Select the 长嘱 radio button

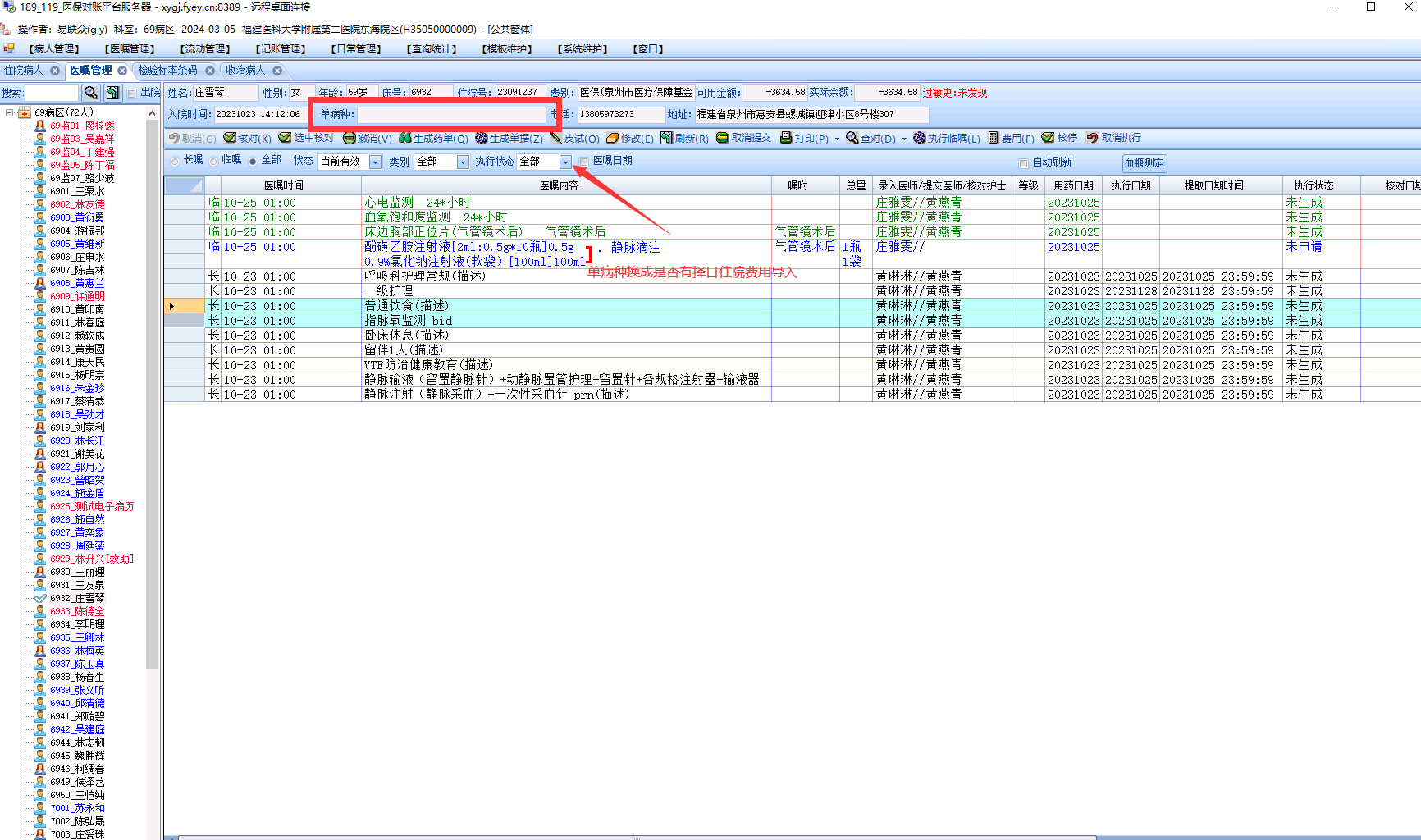pyautogui.click(x=175, y=162)
